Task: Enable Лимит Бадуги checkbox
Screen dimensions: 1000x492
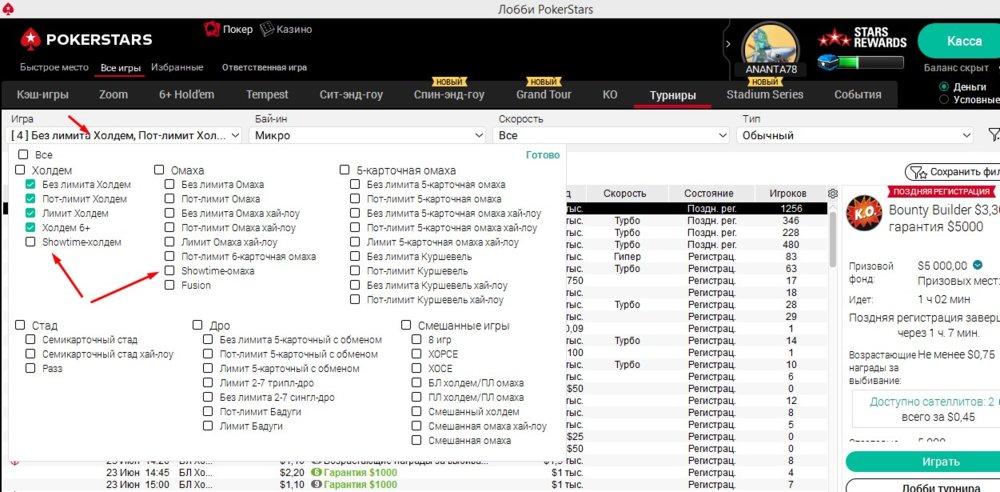Action: click(208, 426)
